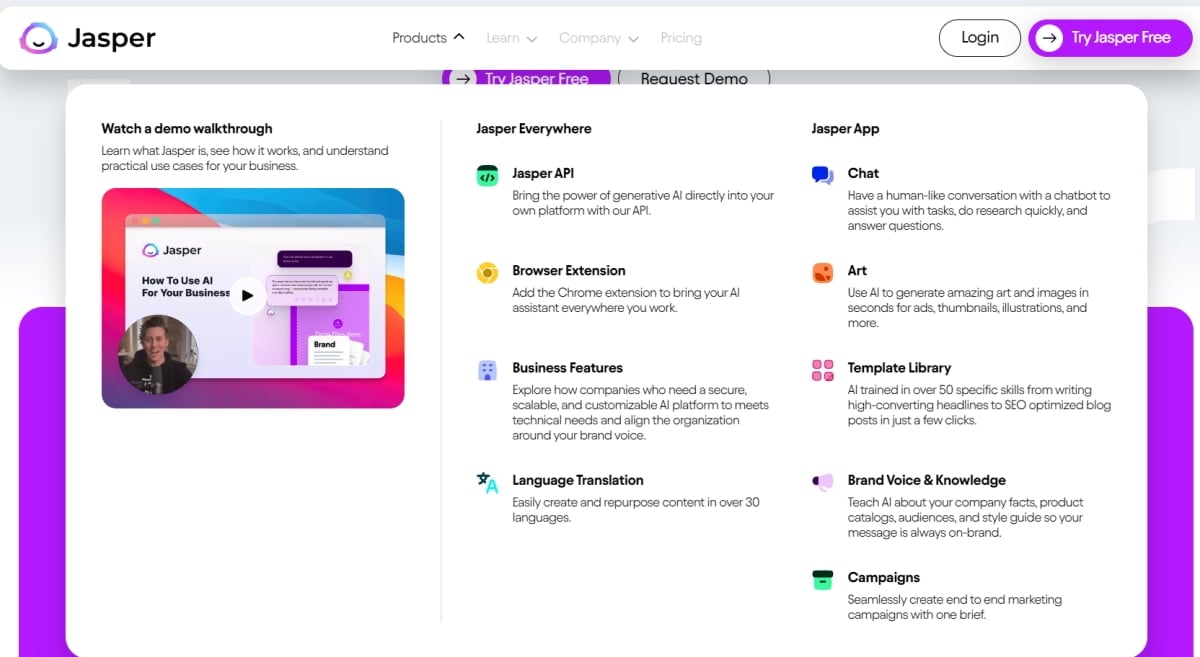Expand the Learn dropdown chevron
The width and height of the screenshot is (1200, 657).
[532, 39]
